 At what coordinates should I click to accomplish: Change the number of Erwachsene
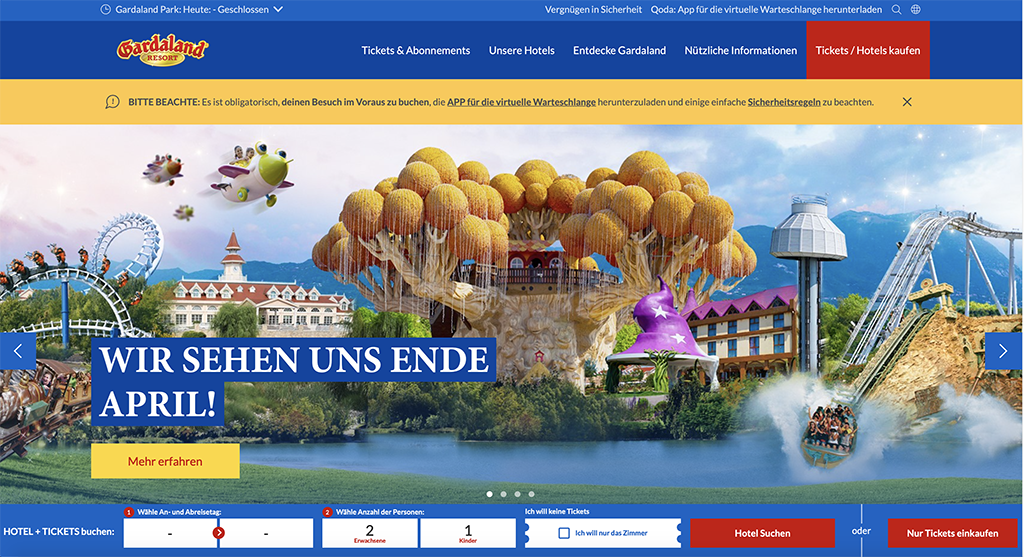point(370,533)
